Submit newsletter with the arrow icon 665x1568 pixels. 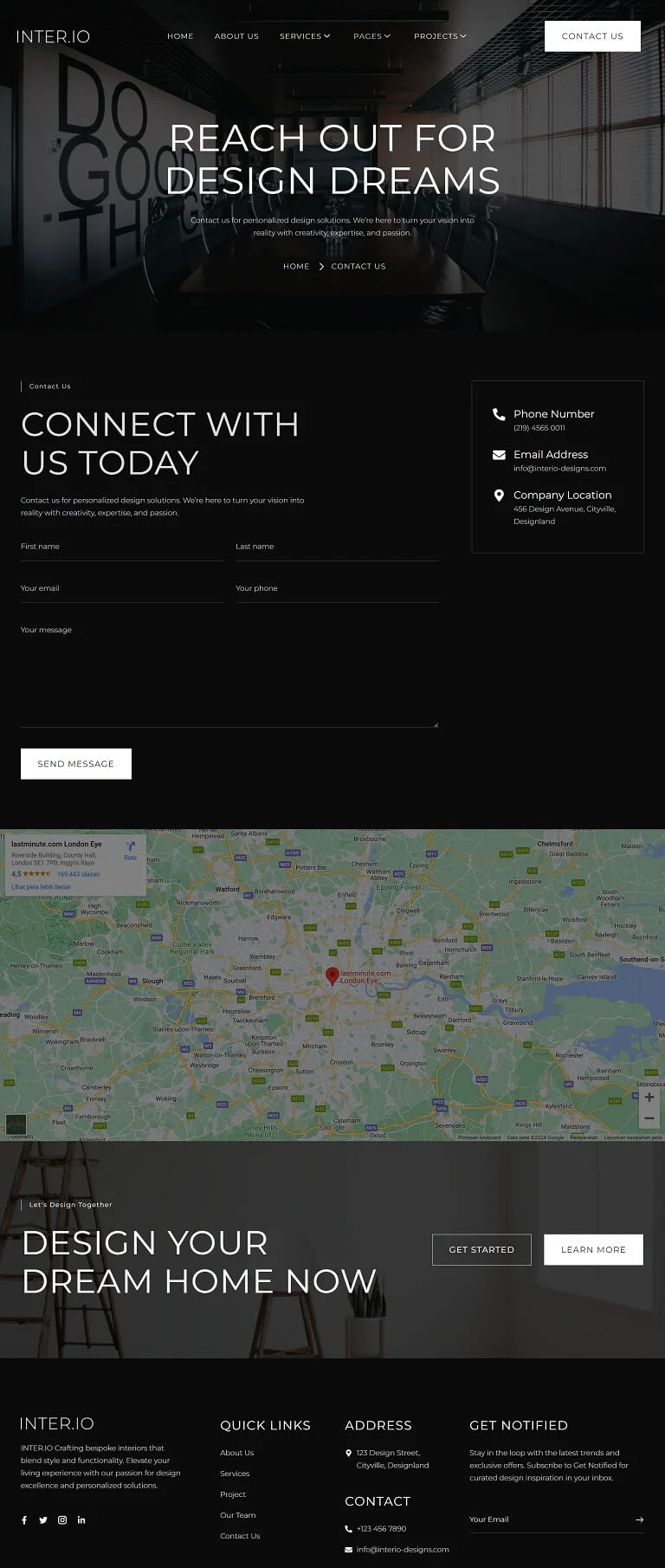tap(639, 1519)
